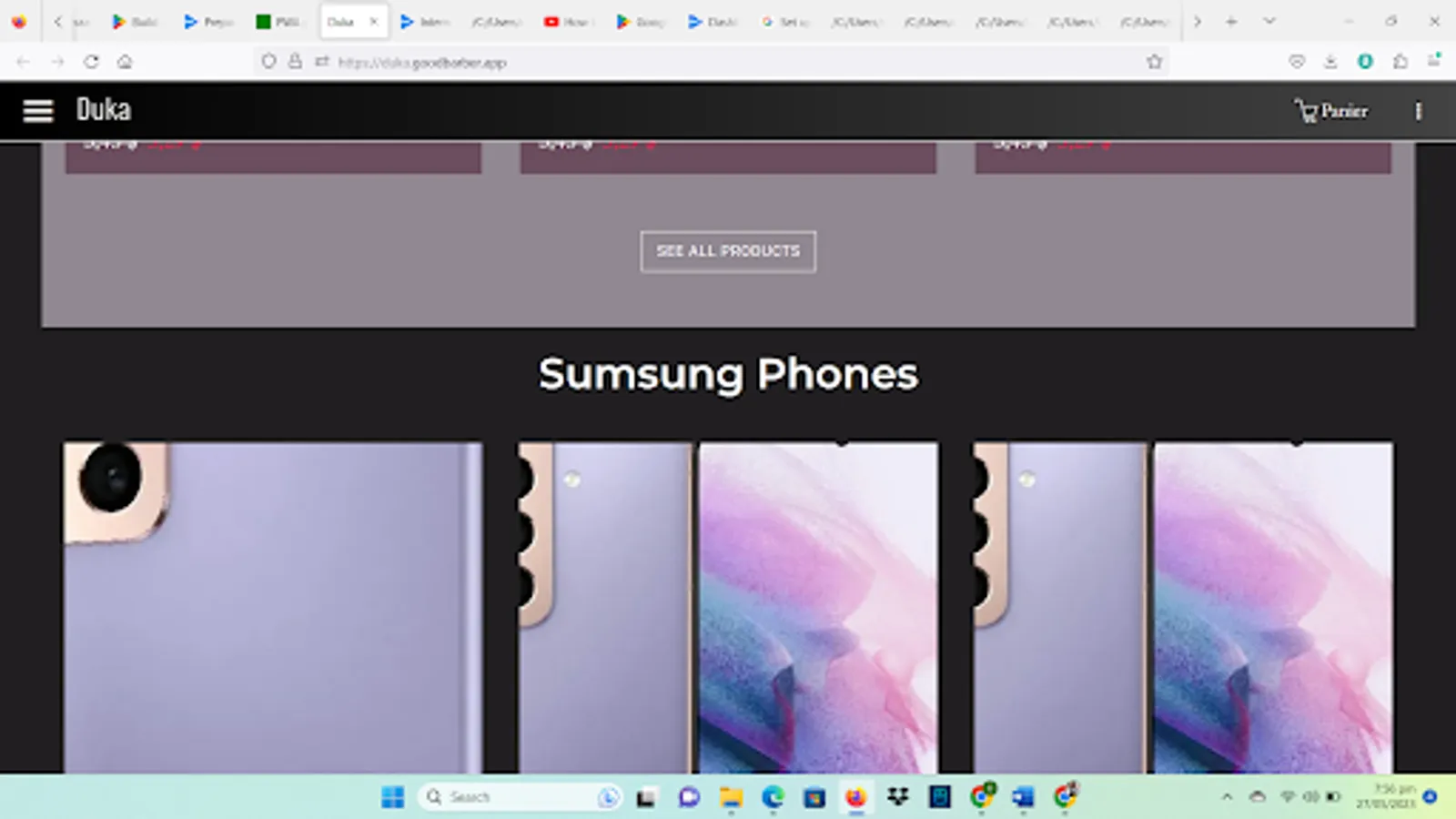
Task: Launch Microsoft Edge from the taskbar
Action: click(773, 798)
